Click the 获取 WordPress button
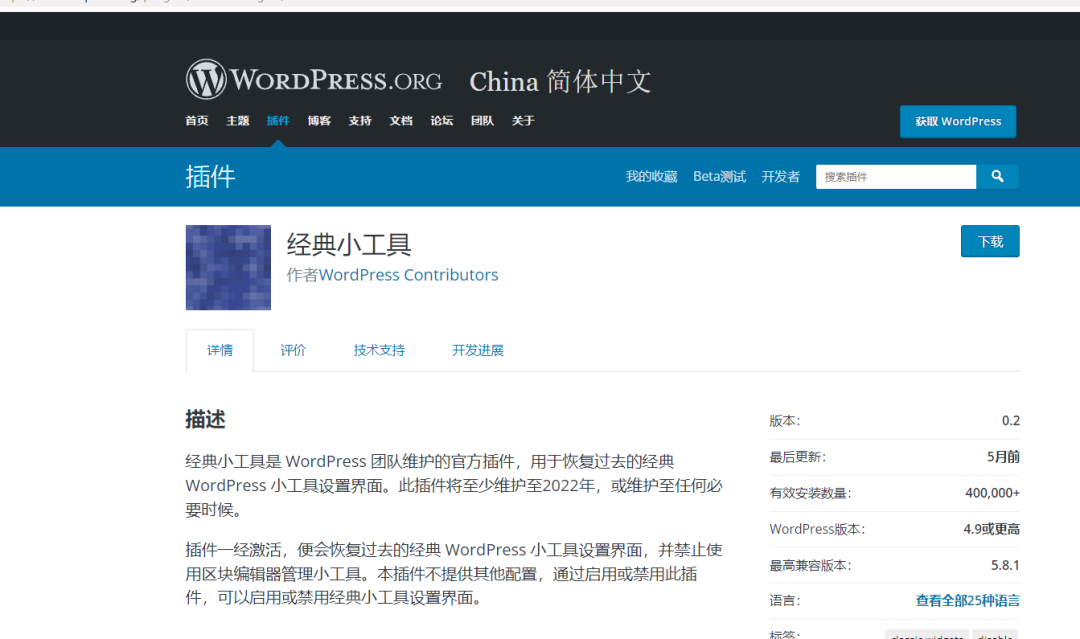 [x=957, y=121]
